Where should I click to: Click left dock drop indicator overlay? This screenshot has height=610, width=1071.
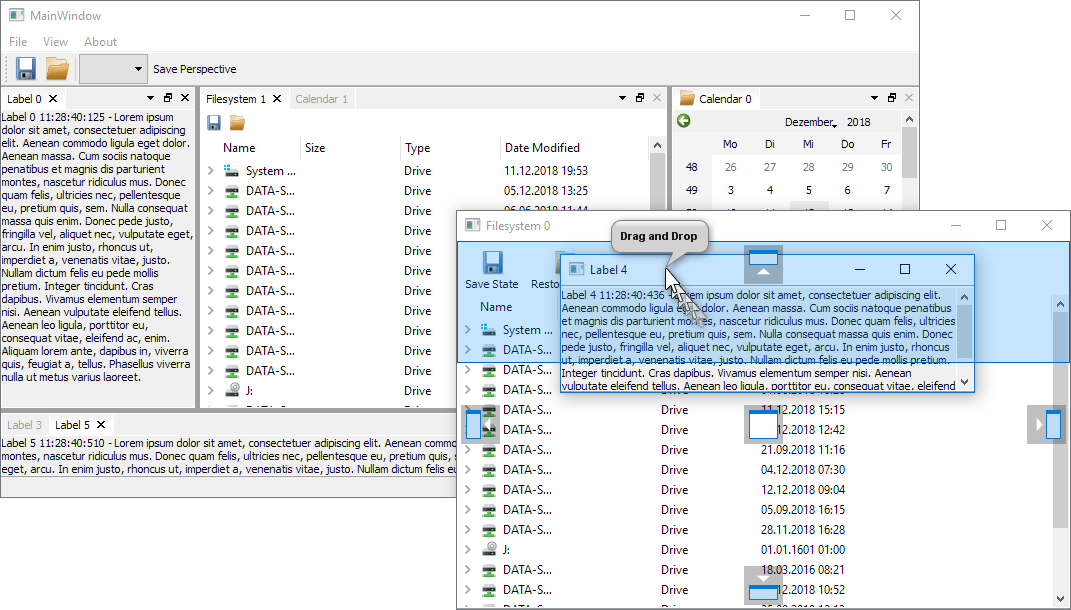pyautogui.click(x=480, y=424)
